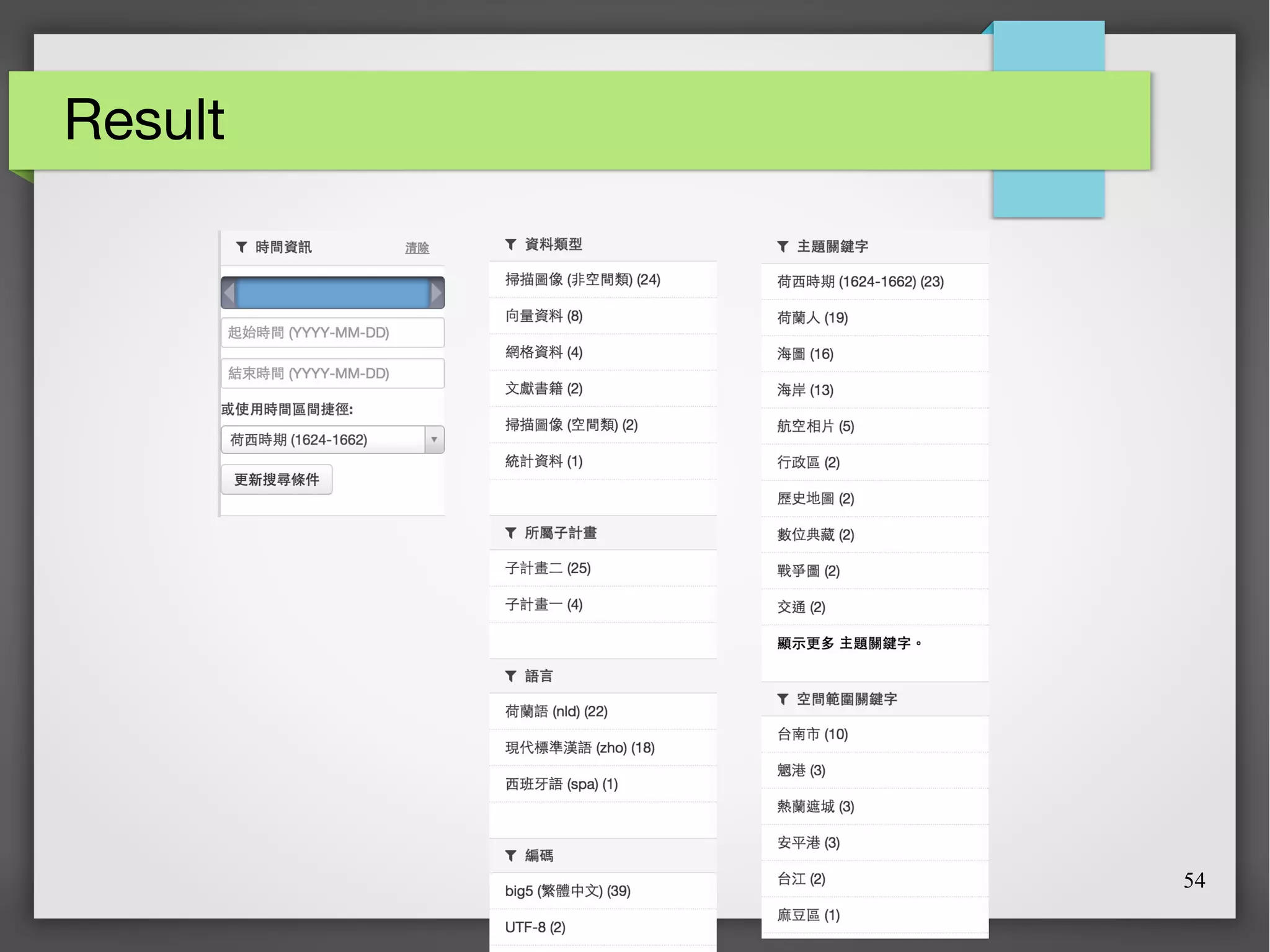Expand 顯示更多 主題關鍵字 list
1270x952 pixels.
point(850,644)
